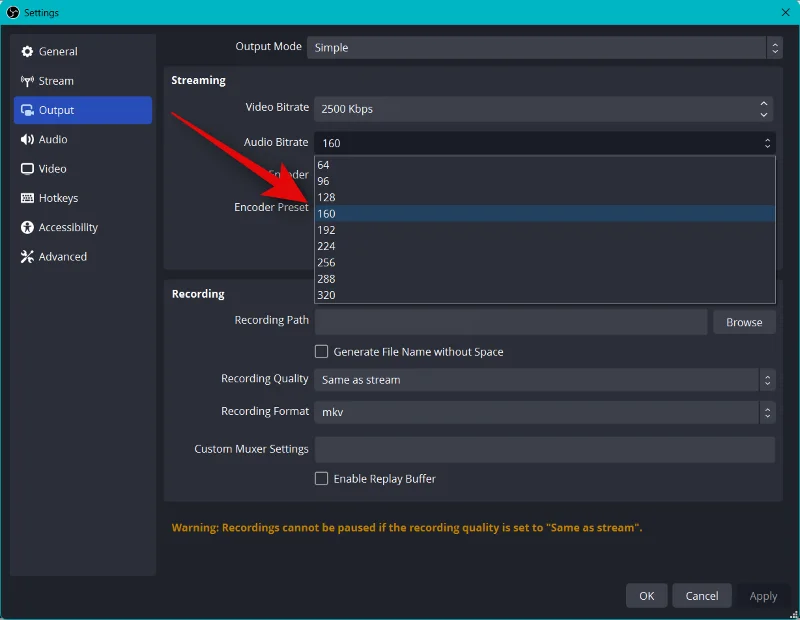The width and height of the screenshot is (800, 620).
Task: Open the Recording Format dropdown
Action: [x=544, y=412]
